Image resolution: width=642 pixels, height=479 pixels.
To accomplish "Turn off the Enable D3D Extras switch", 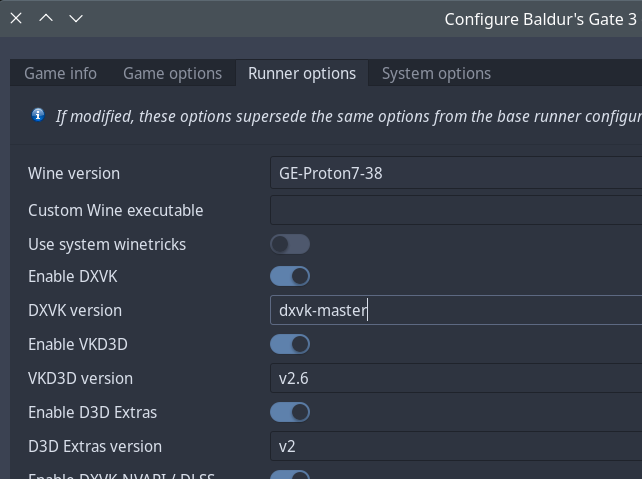I will tap(290, 412).
